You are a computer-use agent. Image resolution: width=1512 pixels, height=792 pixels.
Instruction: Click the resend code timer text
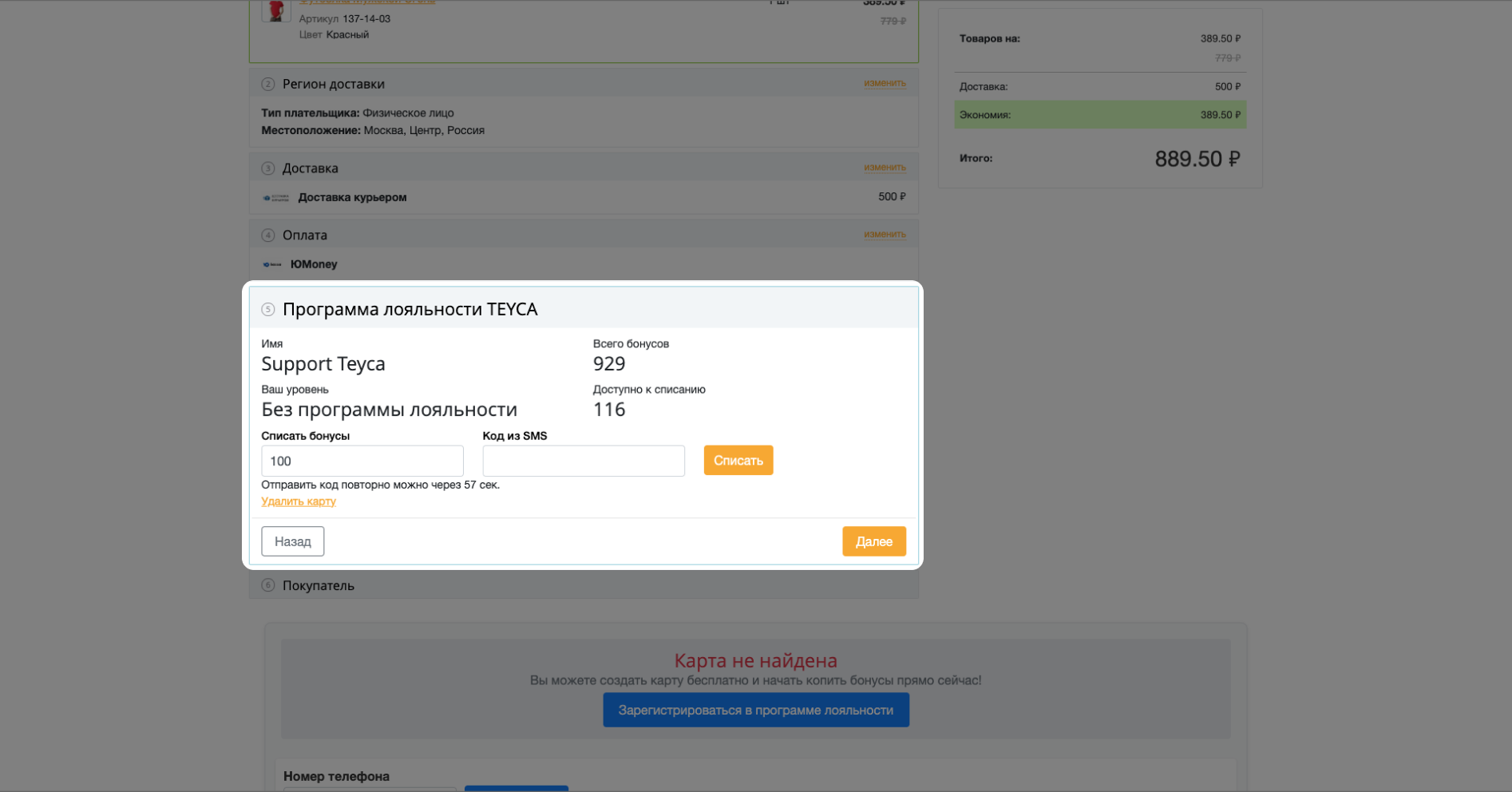(381, 485)
